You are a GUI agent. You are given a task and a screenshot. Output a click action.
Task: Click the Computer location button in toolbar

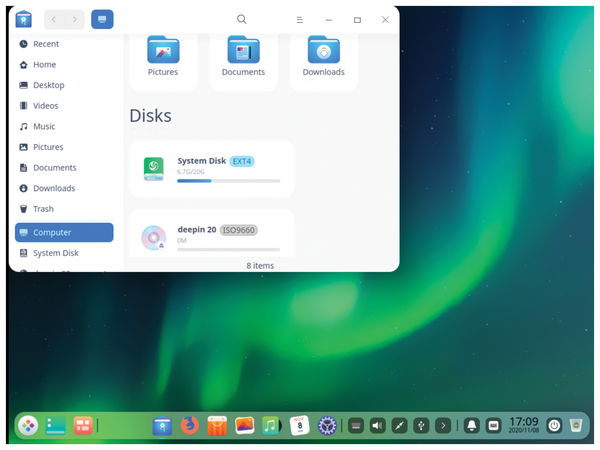[102, 19]
